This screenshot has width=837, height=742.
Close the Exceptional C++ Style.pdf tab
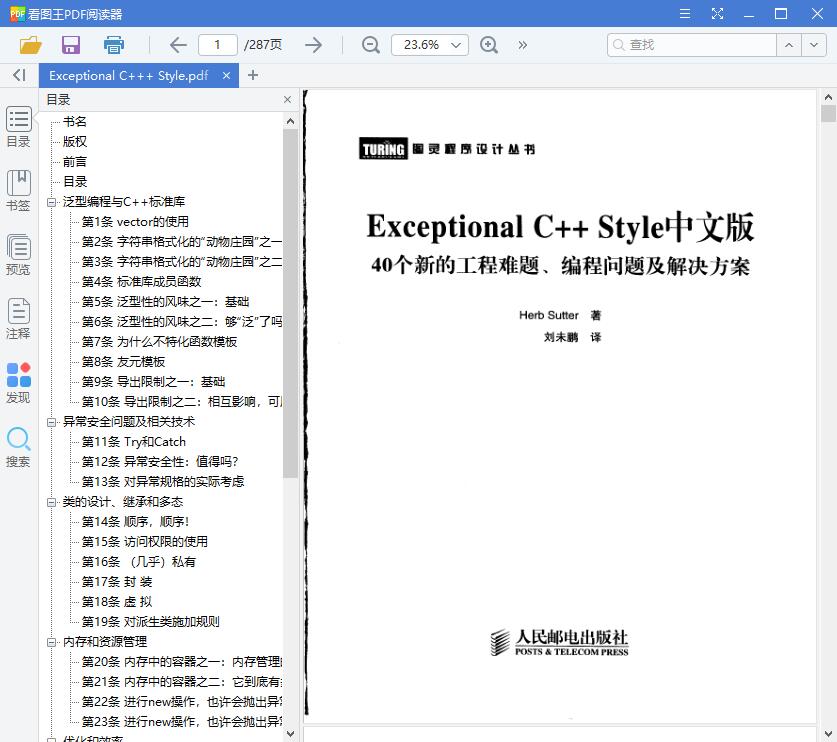[226, 76]
